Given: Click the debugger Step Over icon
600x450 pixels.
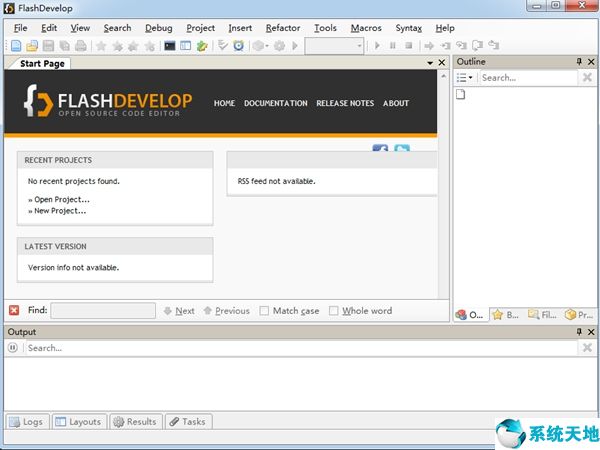Looking at the screenshot, I should coord(461,46).
